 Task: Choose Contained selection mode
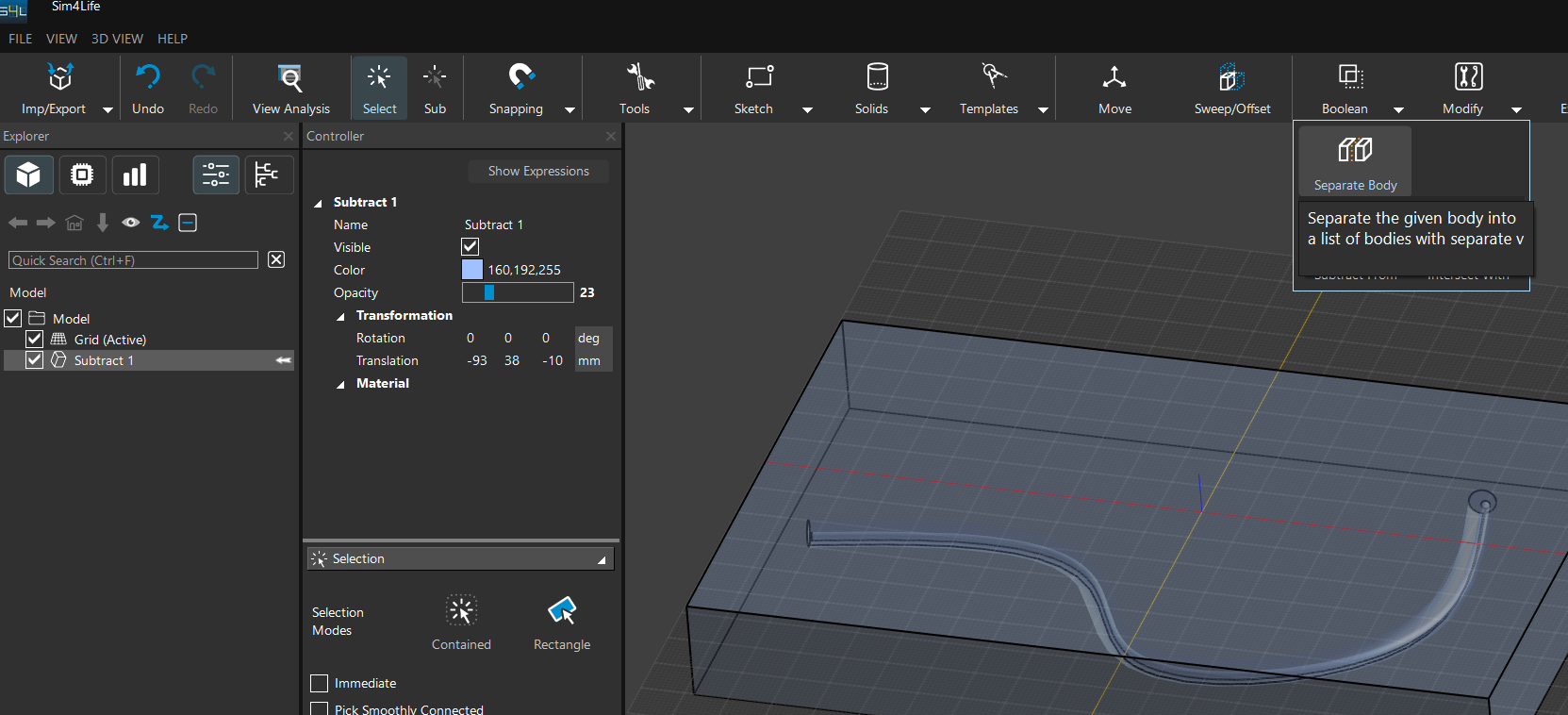tap(461, 623)
